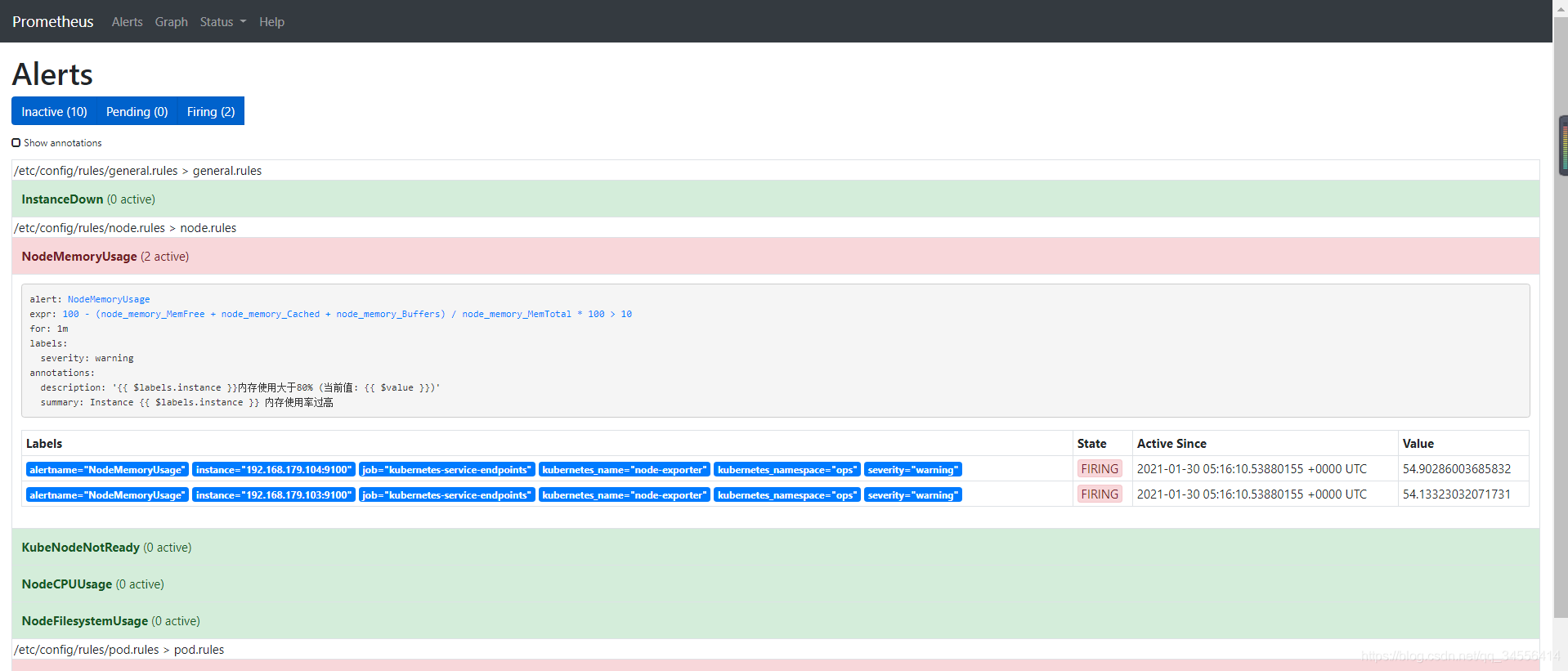Click the node.rules file path text
This screenshot has height=671, width=1568.
click(125, 228)
